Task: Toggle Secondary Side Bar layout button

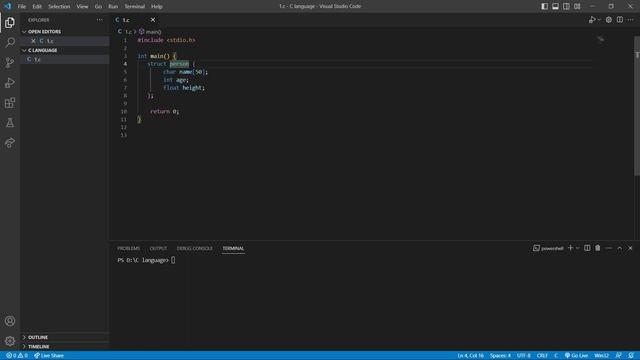Action: pyautogui.click(x=566, y=6)
